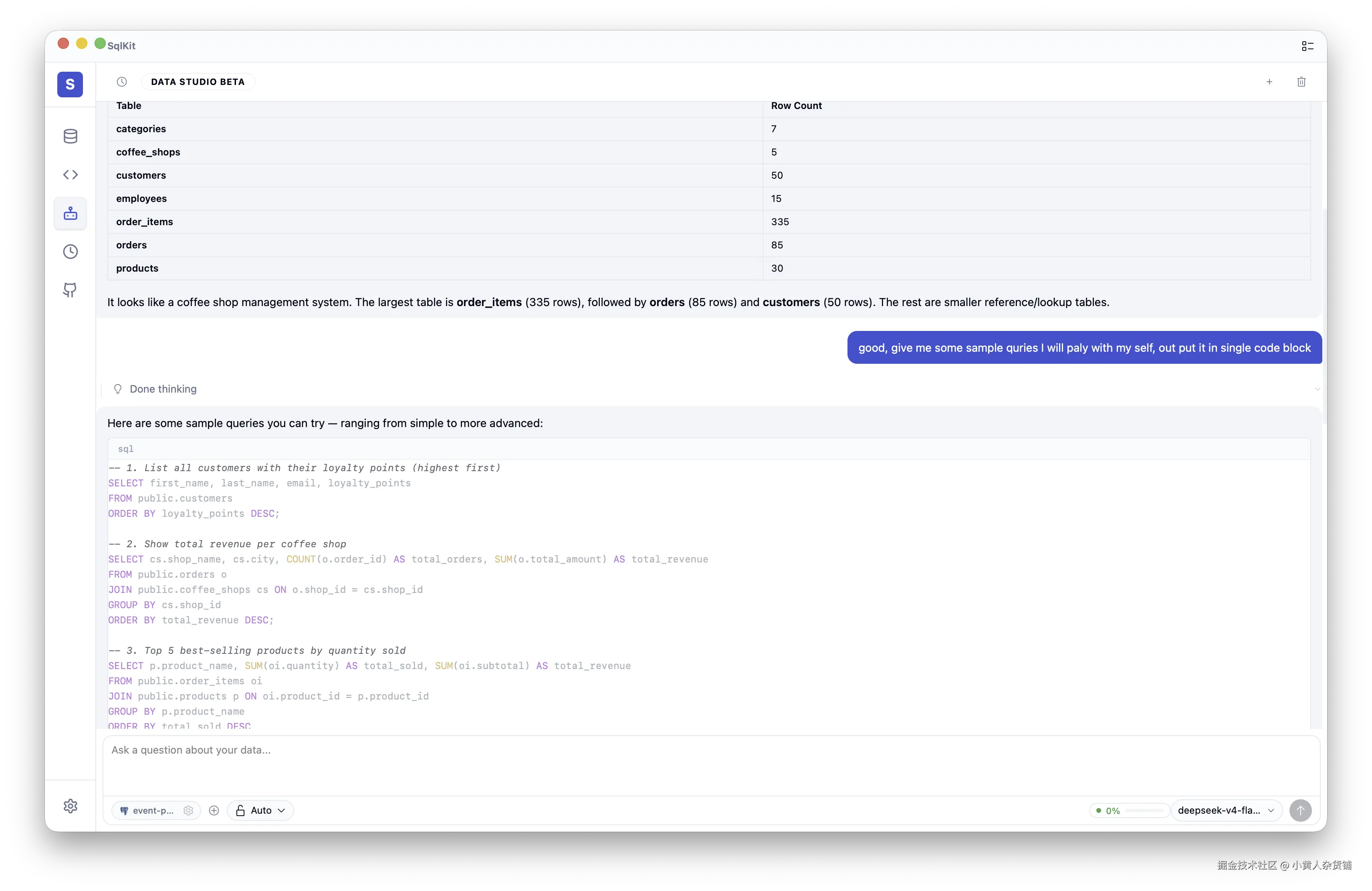Image resolution: width=1372 pixels, height=891 pixels.
Task: Click 'FROM public.customers' code line
Action: pos(171,498)
